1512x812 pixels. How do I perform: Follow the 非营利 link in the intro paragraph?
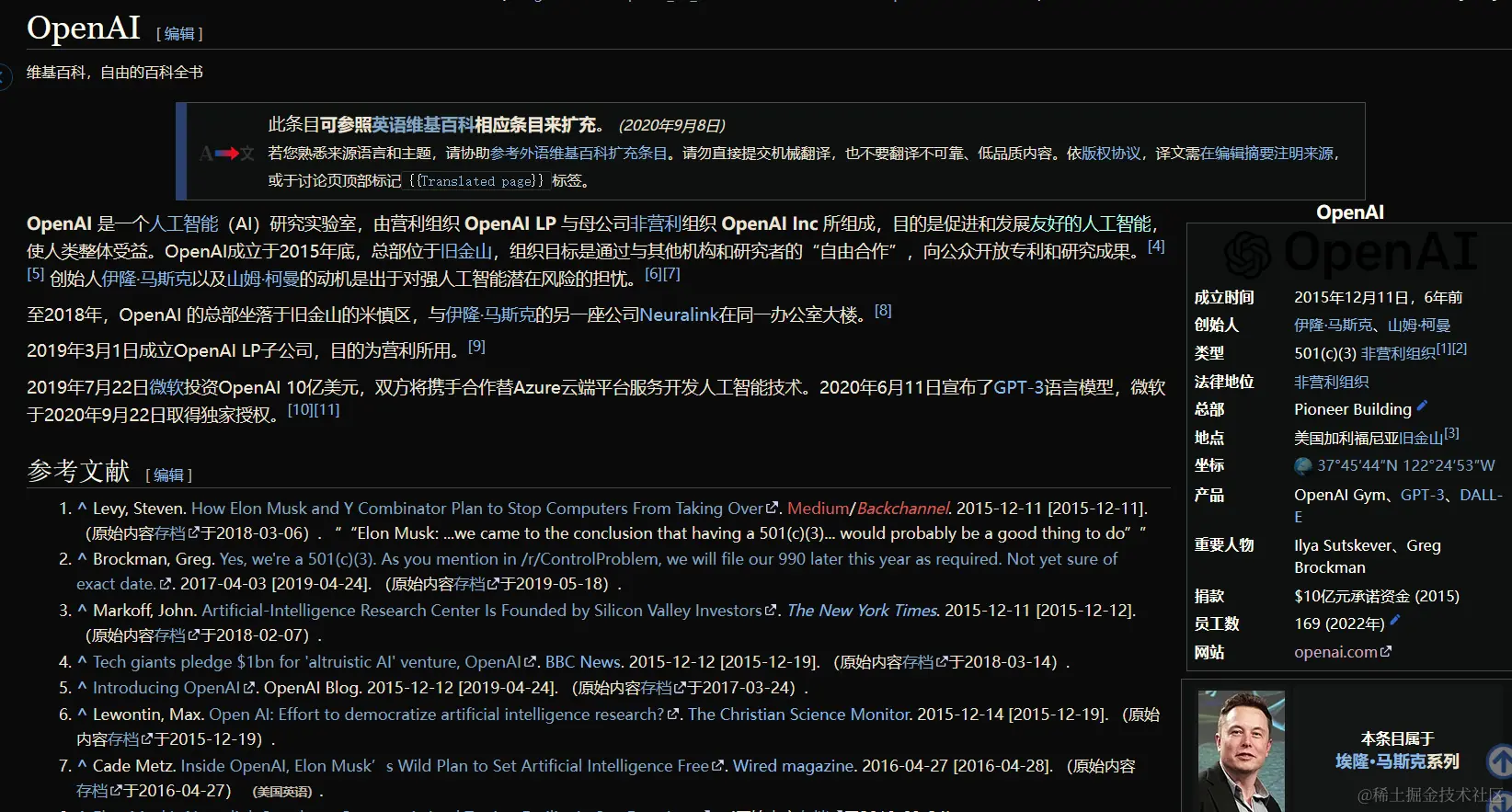[x=656, y=223]
